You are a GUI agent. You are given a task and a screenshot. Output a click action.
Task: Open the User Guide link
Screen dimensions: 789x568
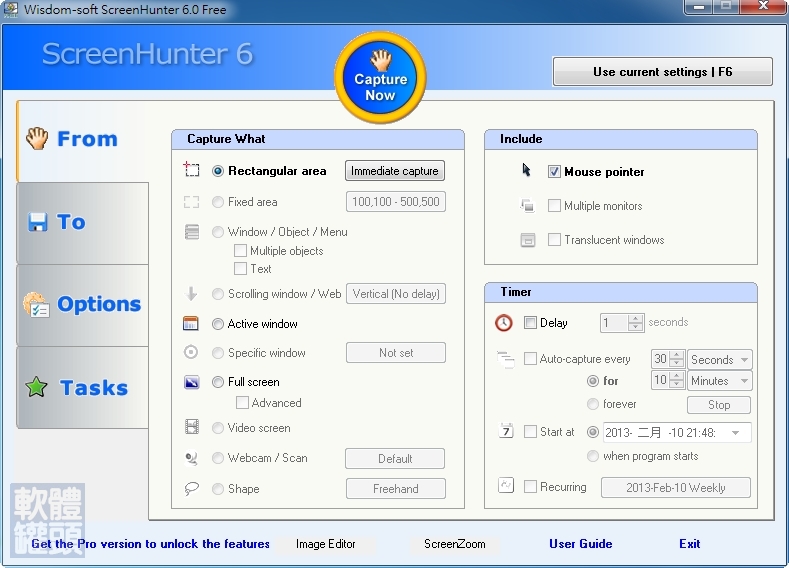coord(581,544)
